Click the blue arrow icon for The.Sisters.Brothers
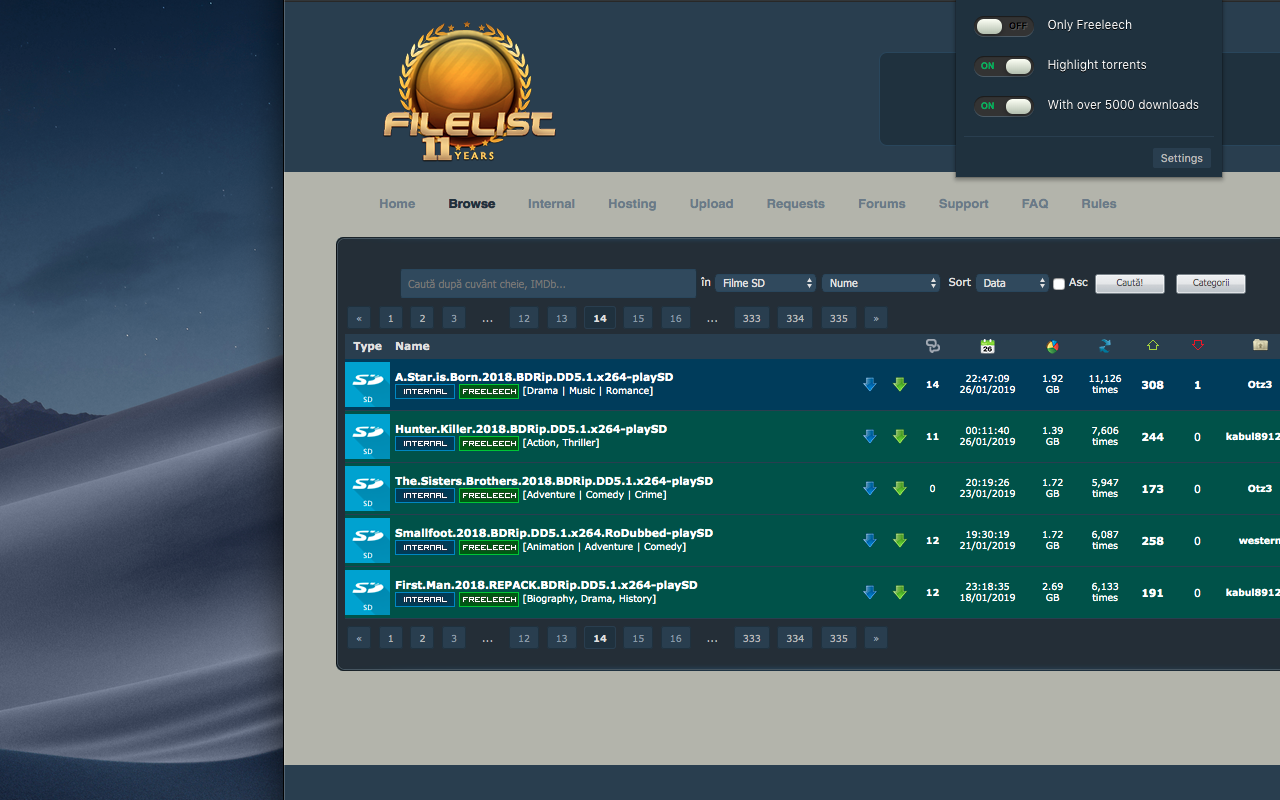The image size is (1280, 800). coord(869,489)
